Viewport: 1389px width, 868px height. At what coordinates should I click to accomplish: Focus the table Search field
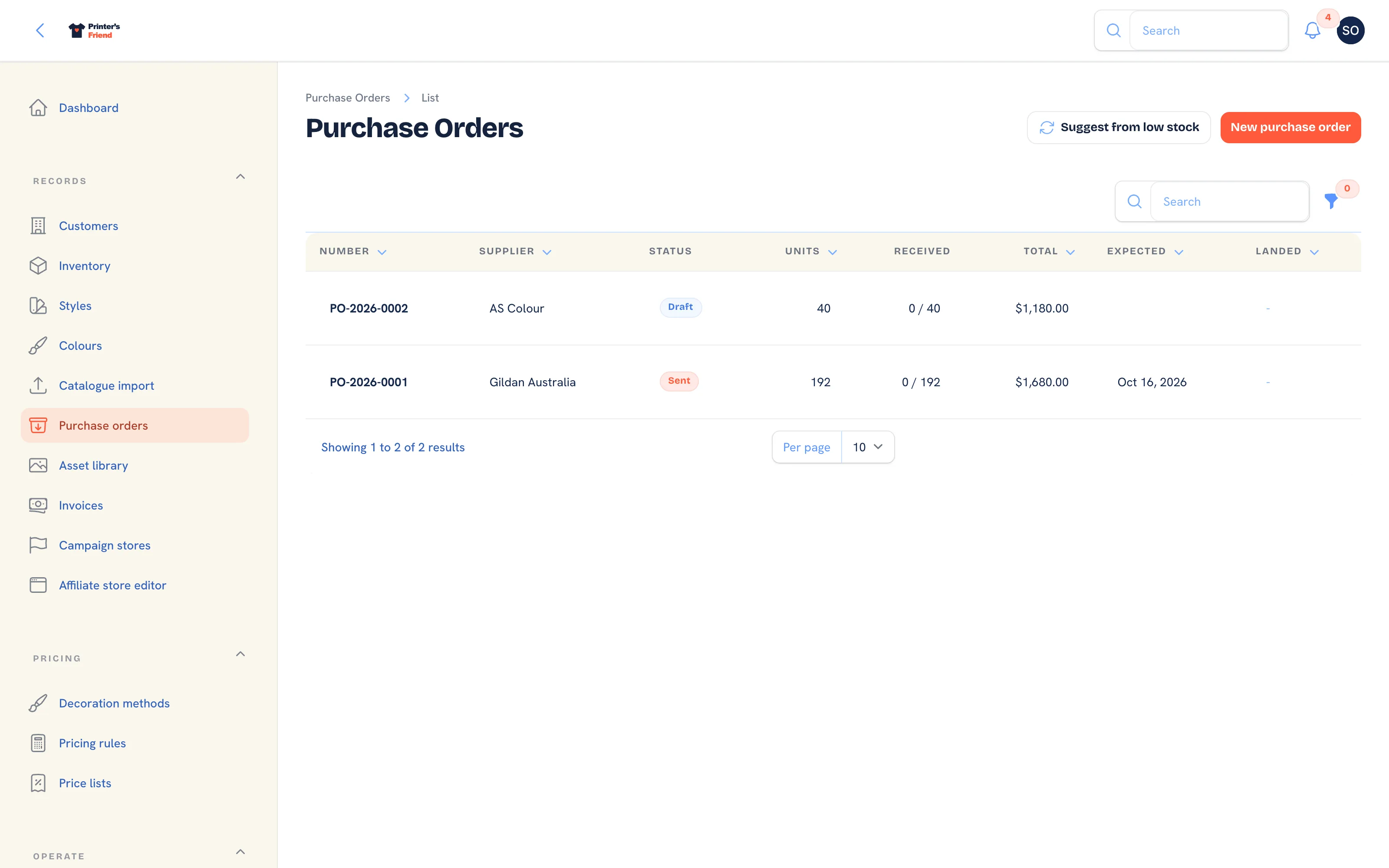[1229, 201]
